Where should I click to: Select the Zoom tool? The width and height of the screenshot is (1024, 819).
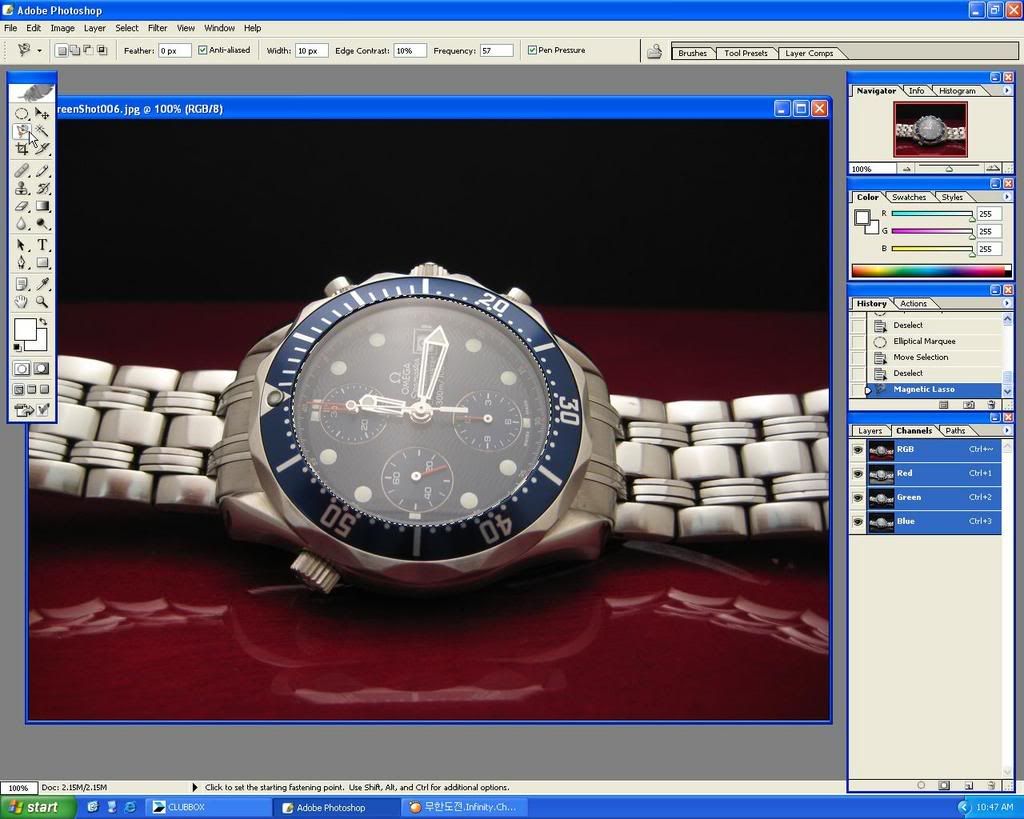42,302
